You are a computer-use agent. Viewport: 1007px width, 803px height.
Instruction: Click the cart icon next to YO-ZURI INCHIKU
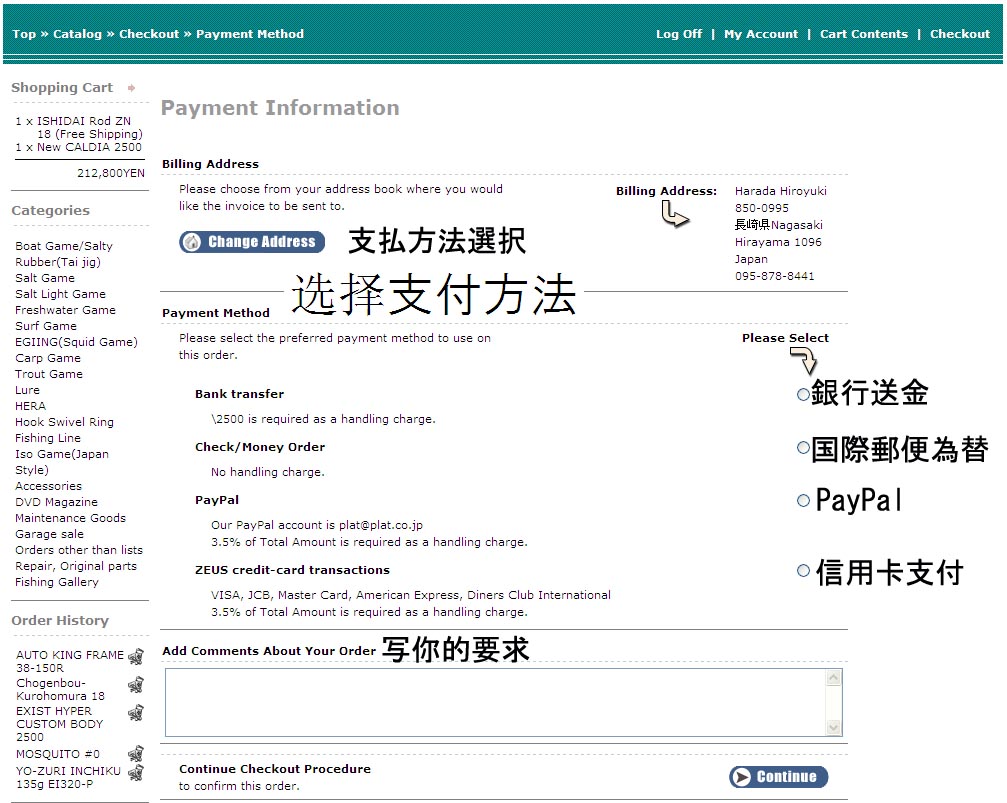(x=136, y=772)
